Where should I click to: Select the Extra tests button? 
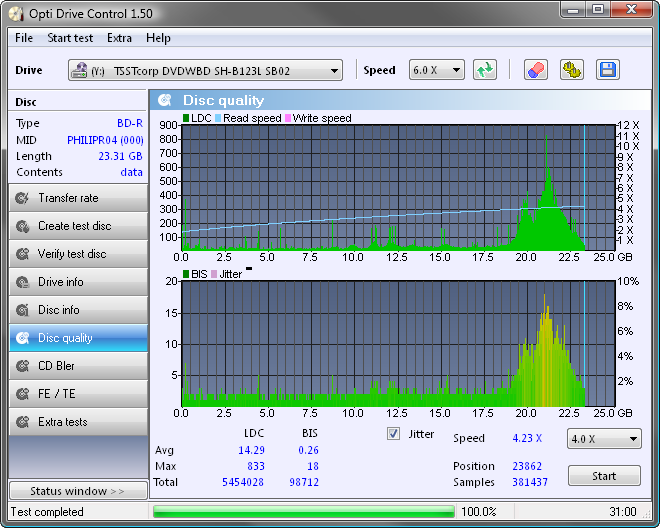point(78,421)
